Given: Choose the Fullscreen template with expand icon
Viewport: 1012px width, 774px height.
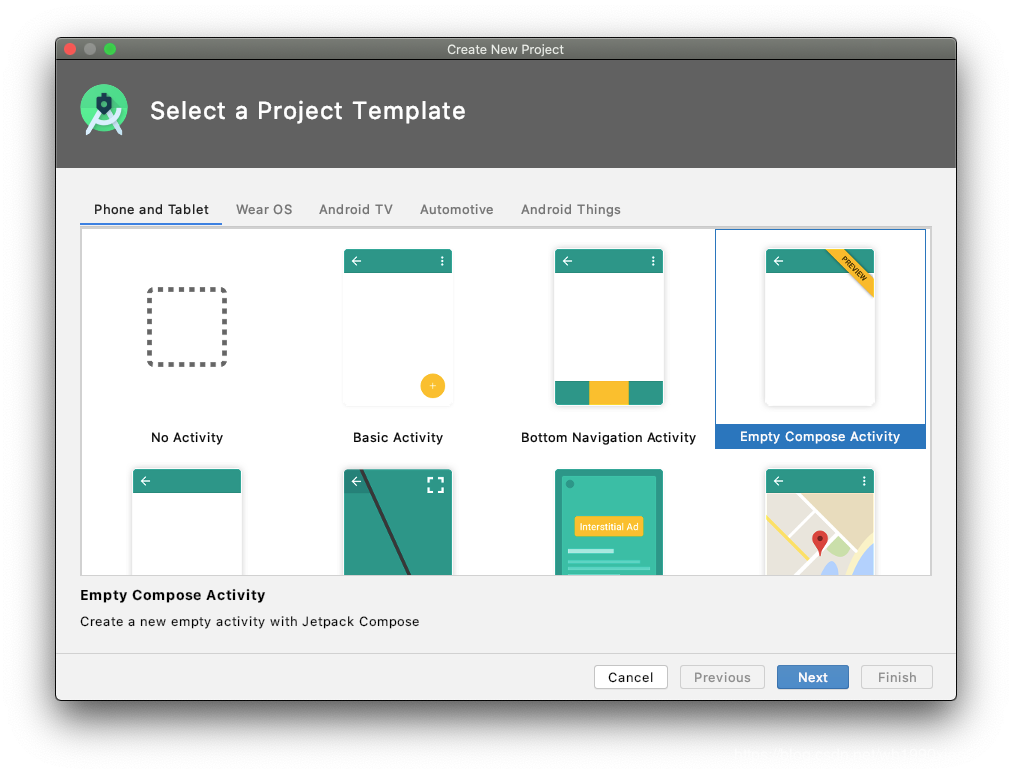Looking at the screenshot, I should (398, 522).
